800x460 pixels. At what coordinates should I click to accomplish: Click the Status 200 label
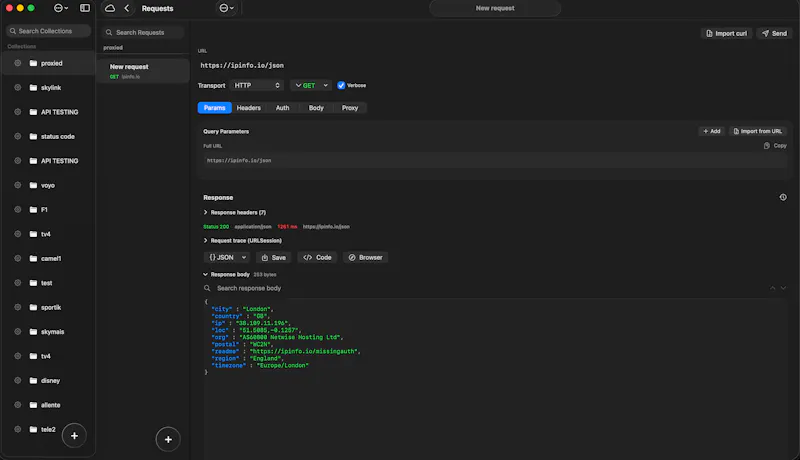coord(216,227)
